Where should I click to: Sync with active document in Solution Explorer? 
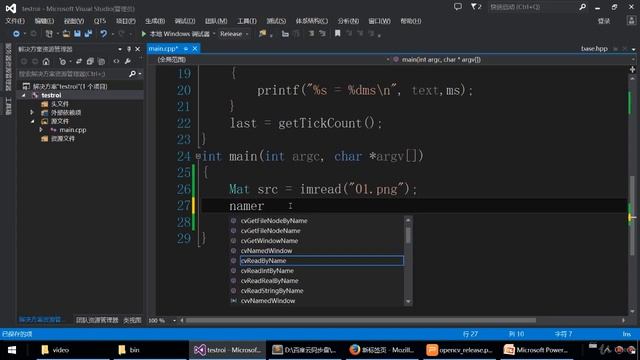(x=79, y=62)
